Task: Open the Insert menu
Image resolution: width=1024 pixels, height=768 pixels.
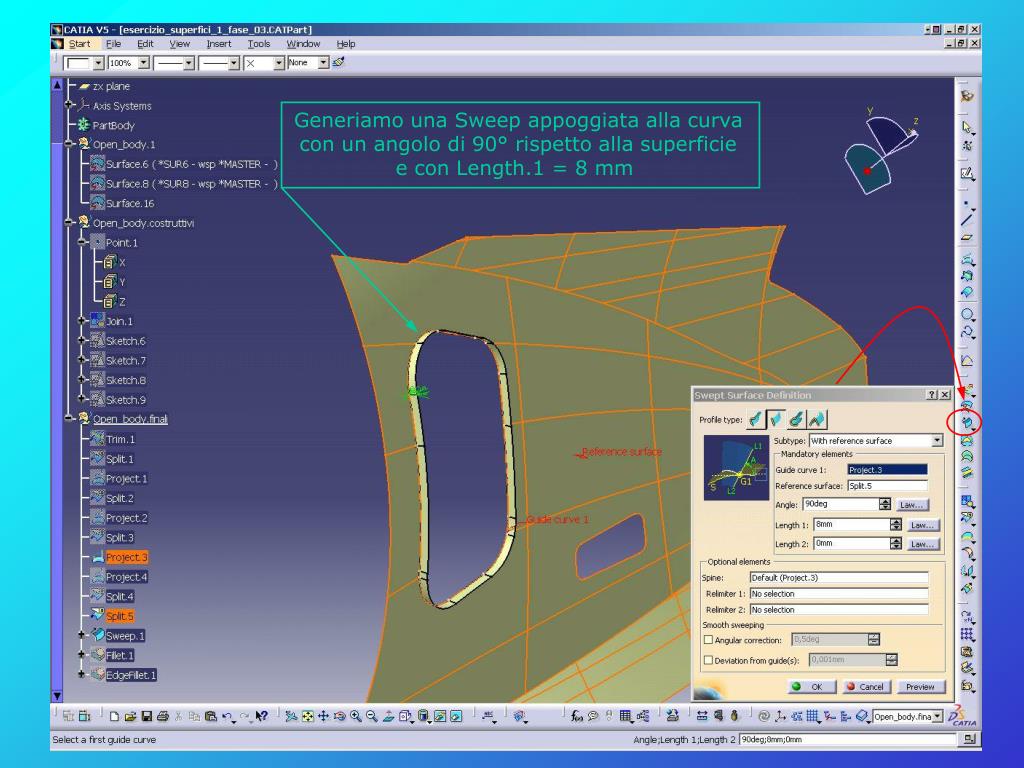Action: (x=219, y=44)
